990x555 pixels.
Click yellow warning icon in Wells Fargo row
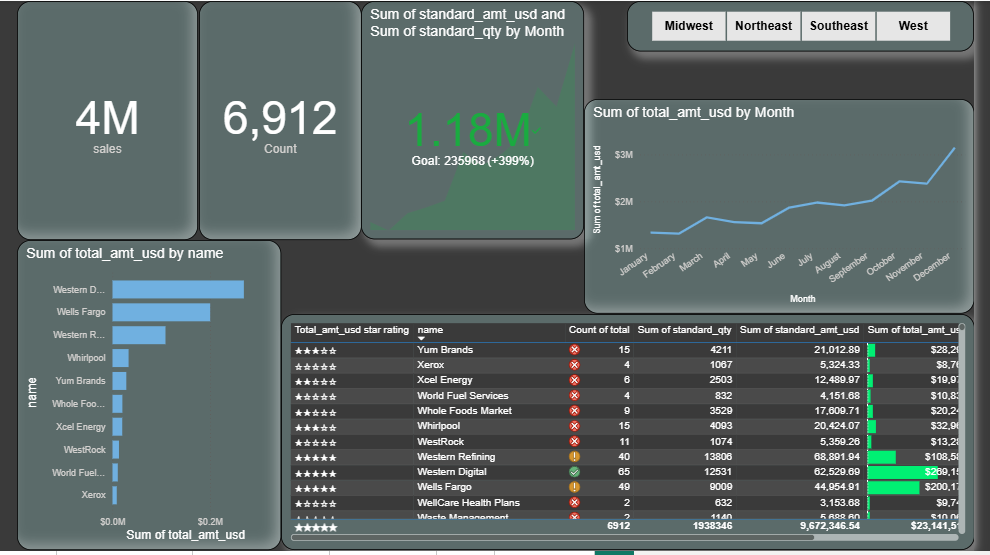pos(575,487)
